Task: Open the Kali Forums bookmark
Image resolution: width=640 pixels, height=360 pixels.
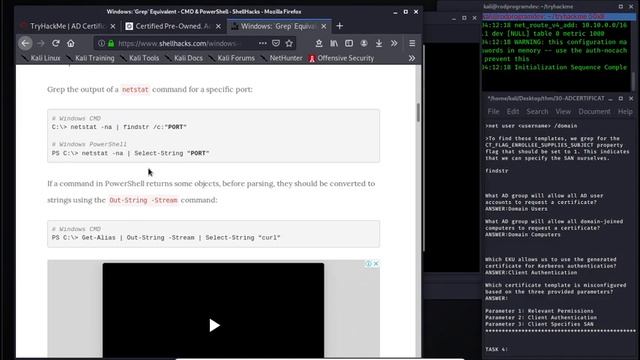Action: [232, 58]
